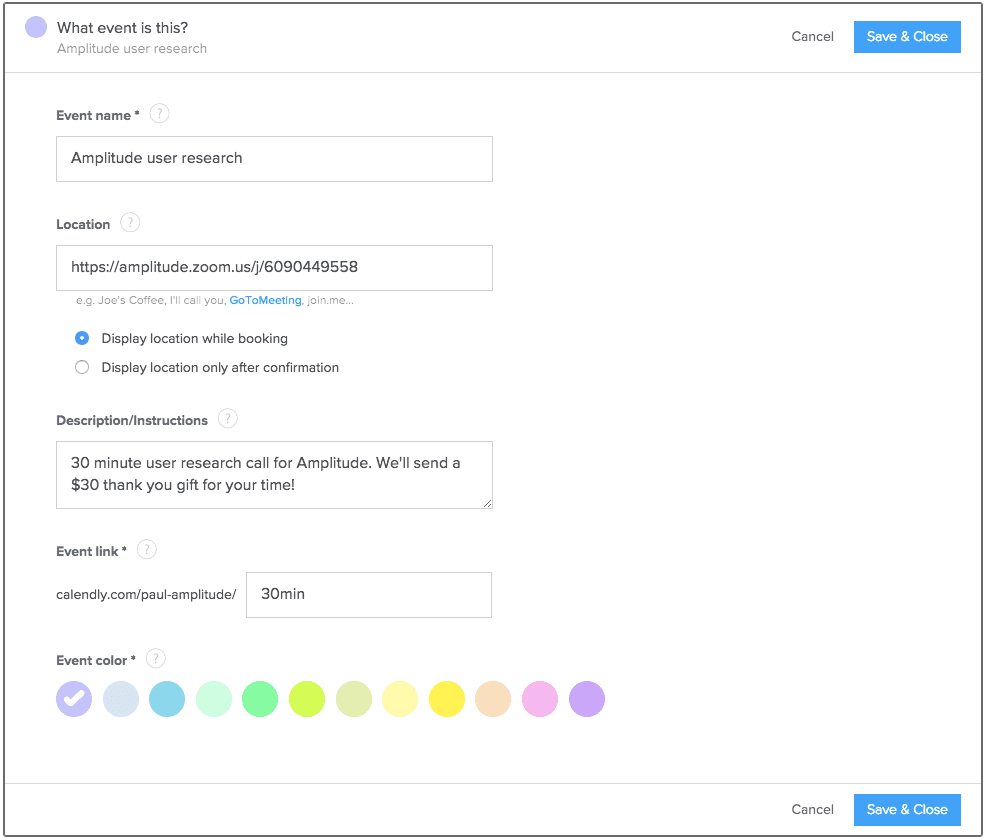This screenshot has width=986, height=840.
Task: Deselect the currently checked lavender color
Action: [x=73, y=699]
